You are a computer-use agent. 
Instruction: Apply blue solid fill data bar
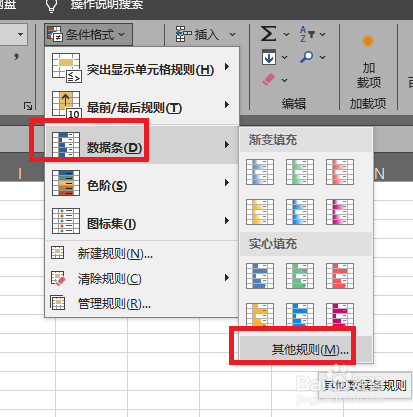260,276
